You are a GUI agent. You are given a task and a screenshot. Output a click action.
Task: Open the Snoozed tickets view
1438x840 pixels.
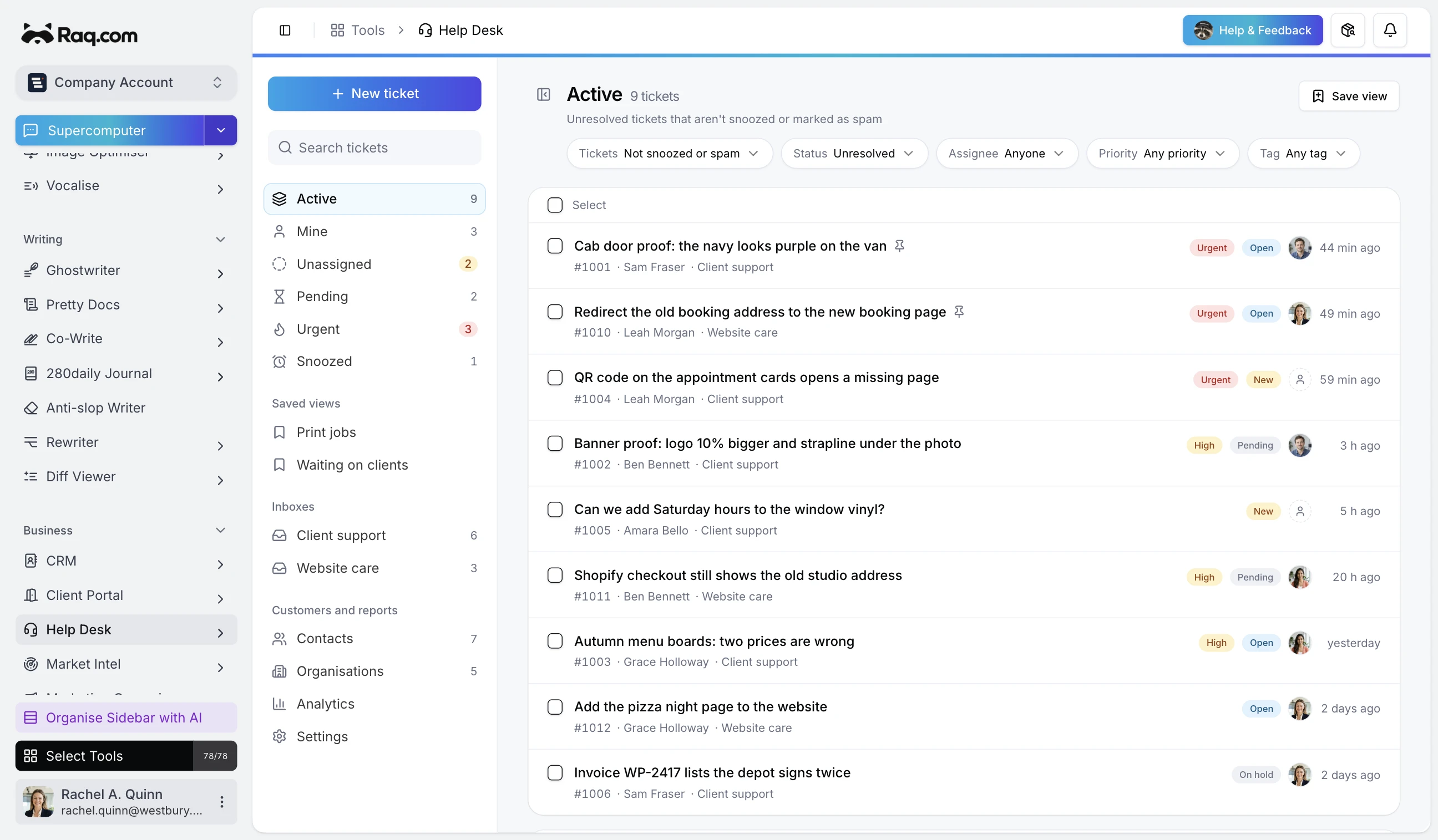click(x=374, y=361)
